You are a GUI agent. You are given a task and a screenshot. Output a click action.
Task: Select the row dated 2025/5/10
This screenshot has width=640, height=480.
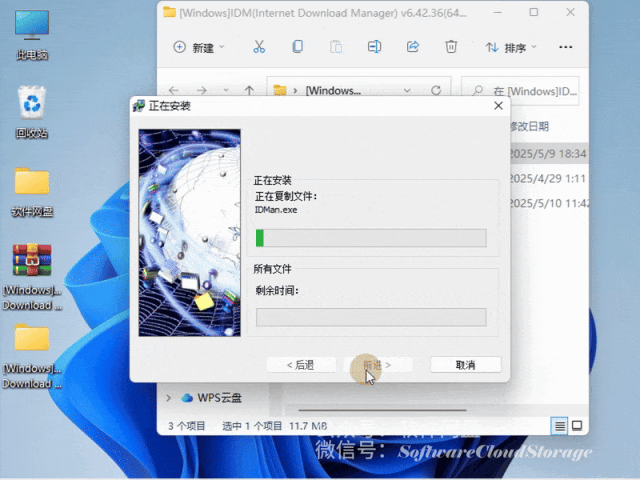(549, 203)
